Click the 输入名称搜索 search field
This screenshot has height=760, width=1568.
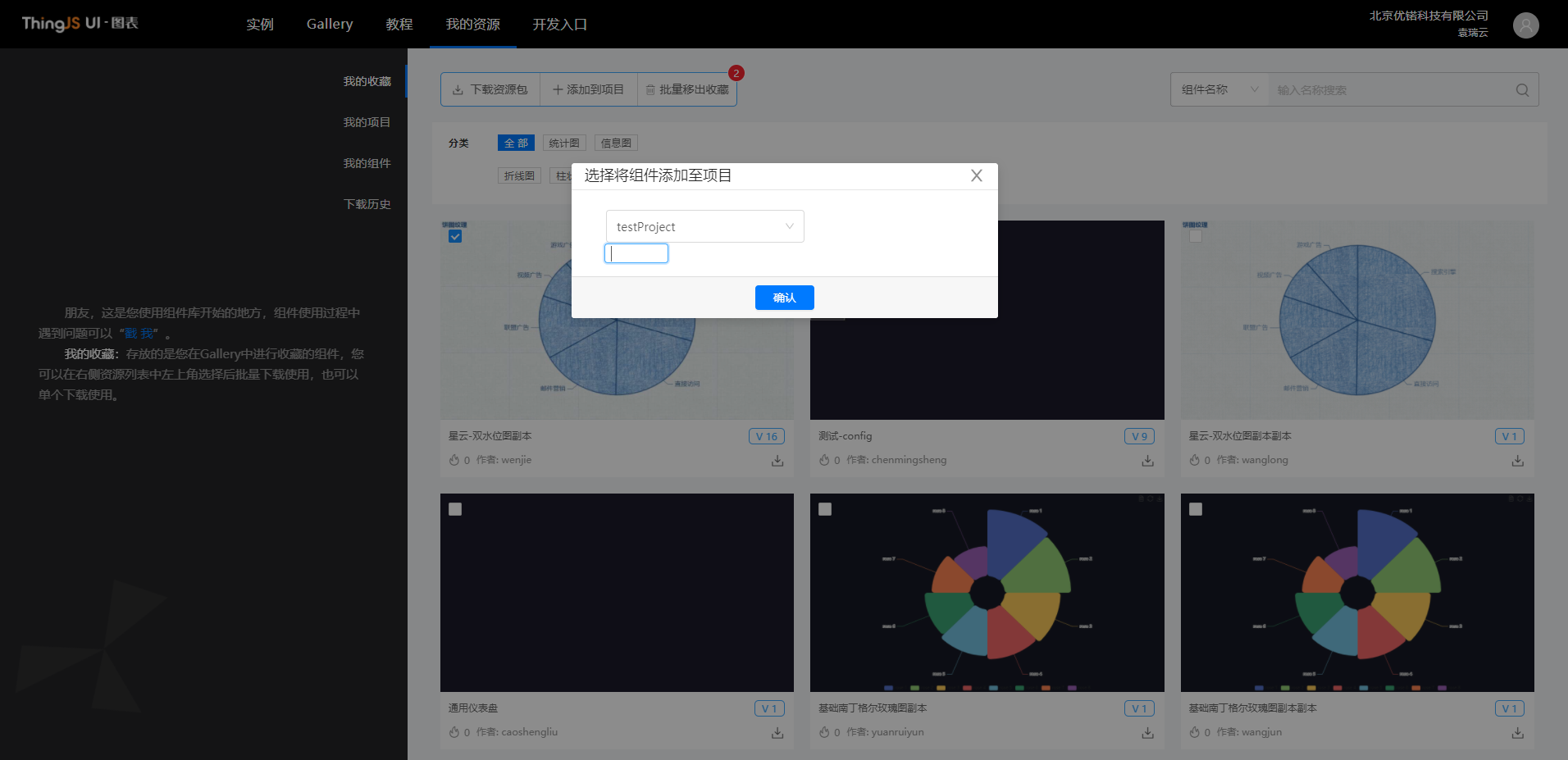point(1391,90)
